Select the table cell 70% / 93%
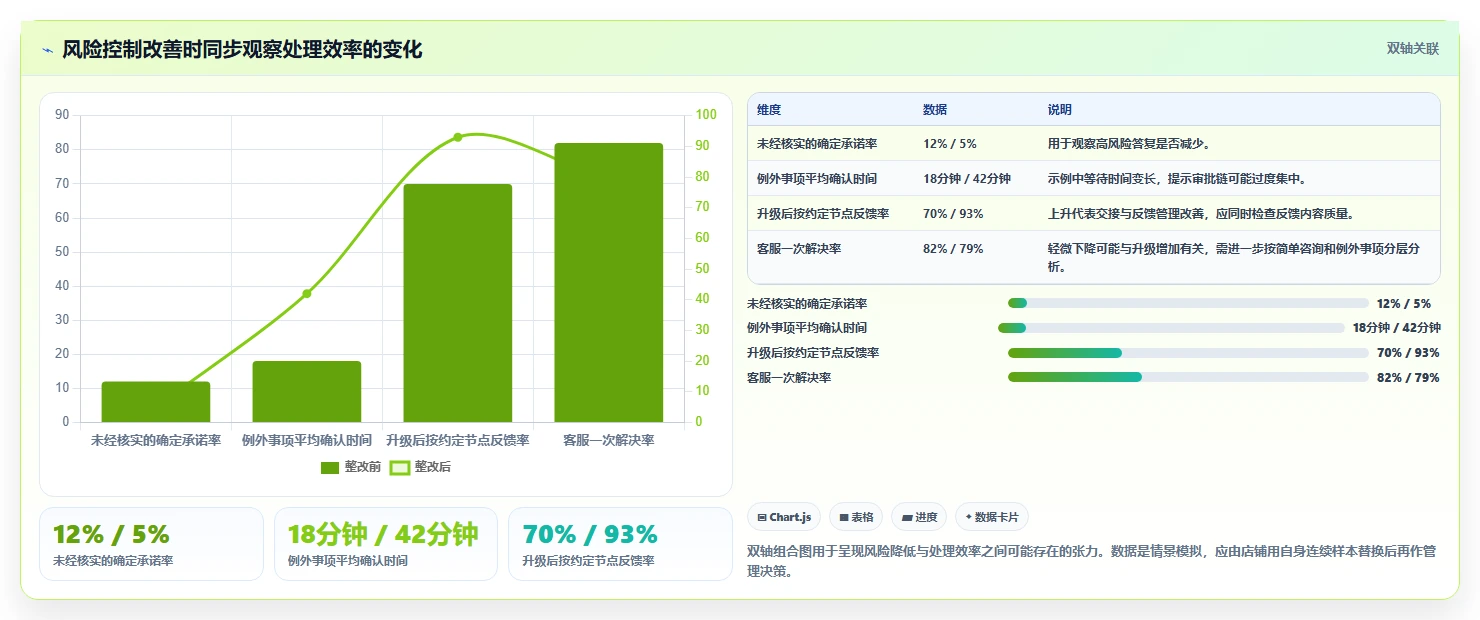This screenshot has width=1480, height=620. (x=953, y=213)
